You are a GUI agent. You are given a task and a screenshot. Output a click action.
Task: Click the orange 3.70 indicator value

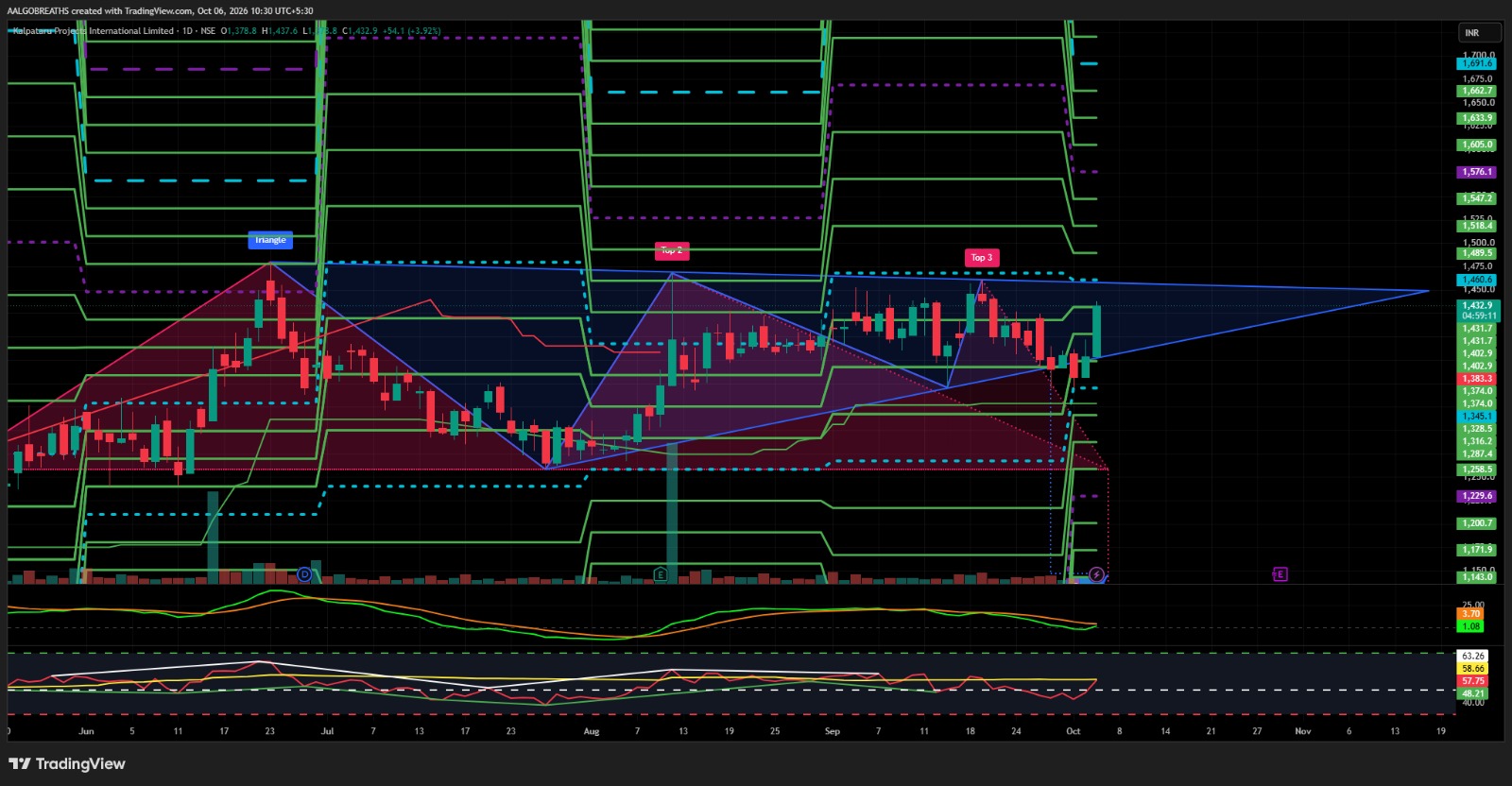pos(1471,614)
